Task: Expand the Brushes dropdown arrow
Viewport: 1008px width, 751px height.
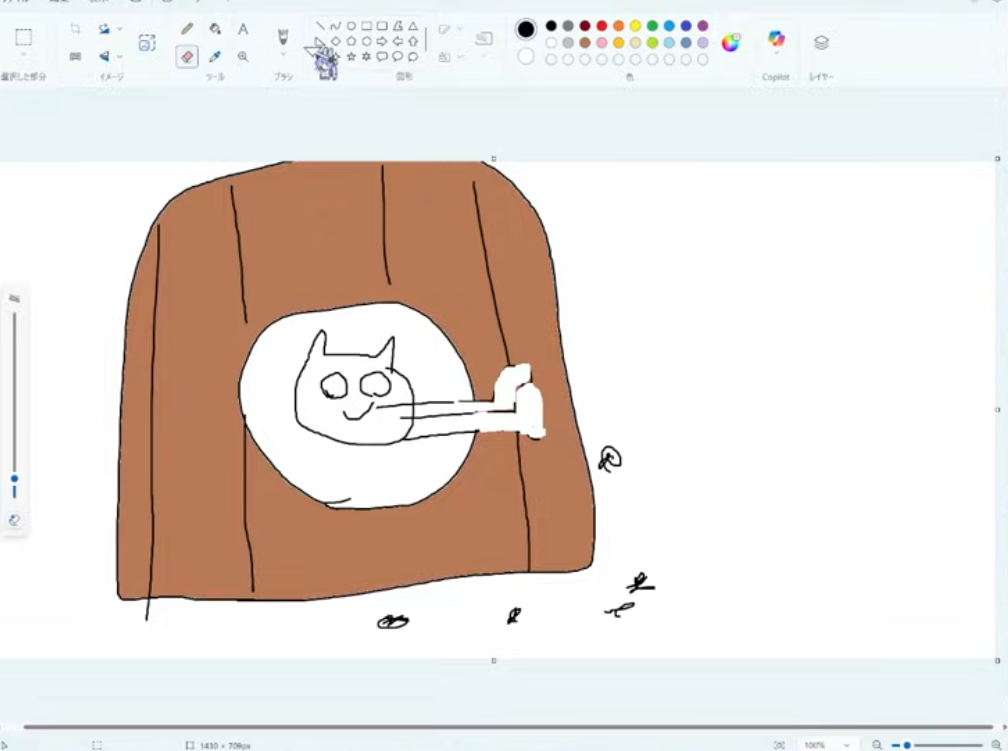Action: tap(283, 56)
